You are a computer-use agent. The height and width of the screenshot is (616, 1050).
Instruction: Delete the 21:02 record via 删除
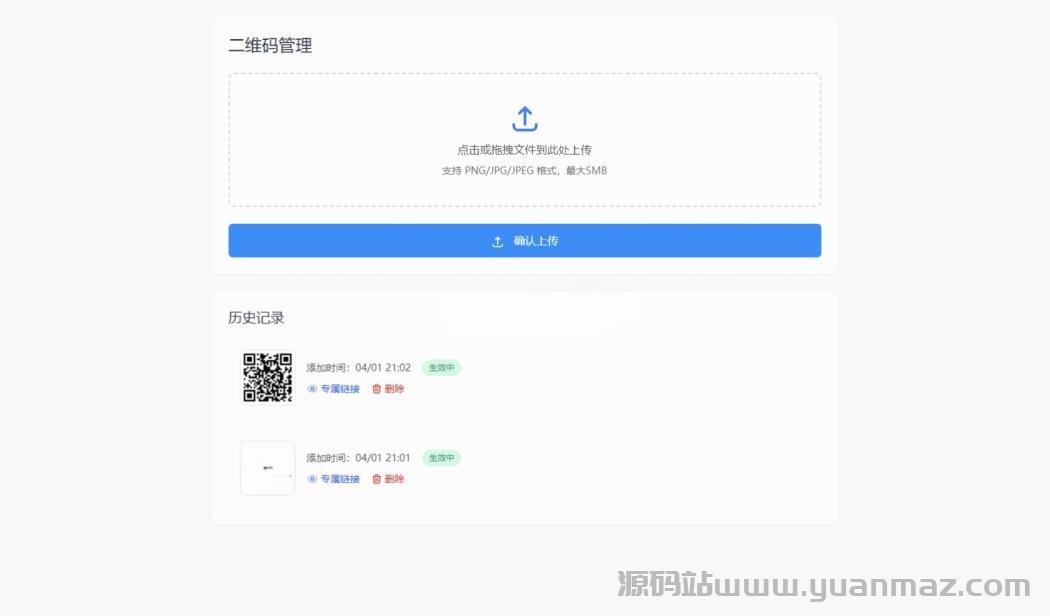394,389
